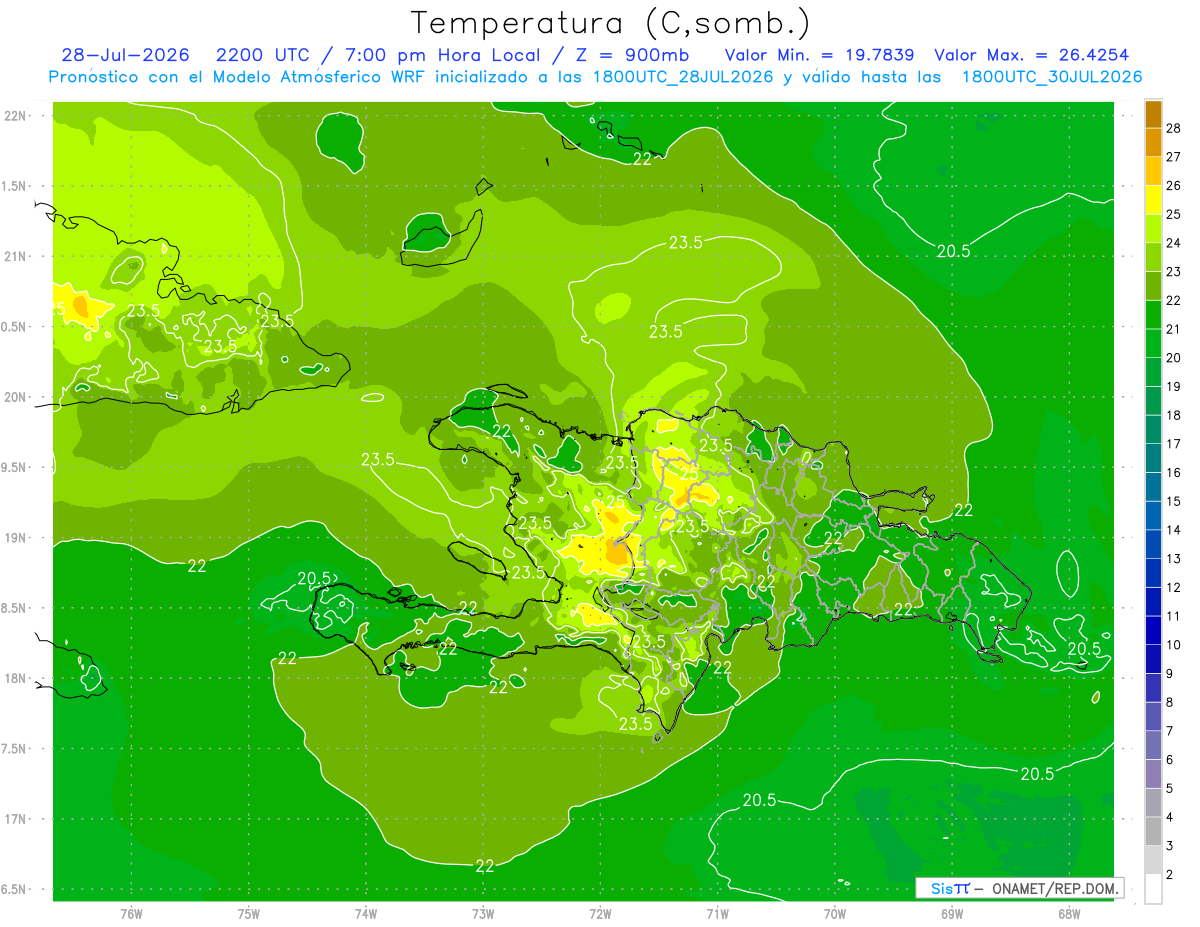Select the lime swatch between 24 and 25
The height and width of the screenshot is (927, 1200).
(x=1153, y=229)
